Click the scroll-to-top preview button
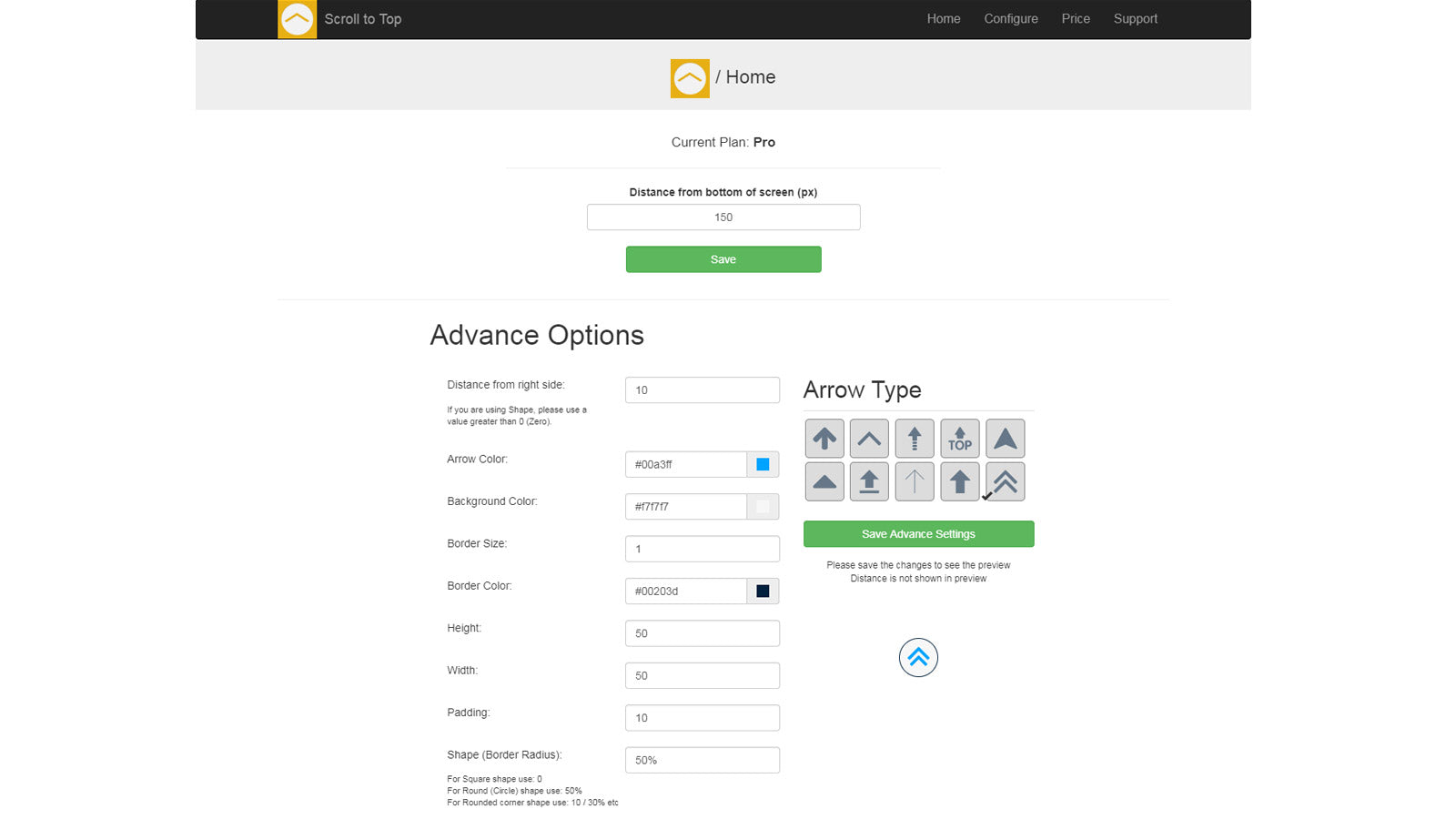 click(x=918, y=658)
